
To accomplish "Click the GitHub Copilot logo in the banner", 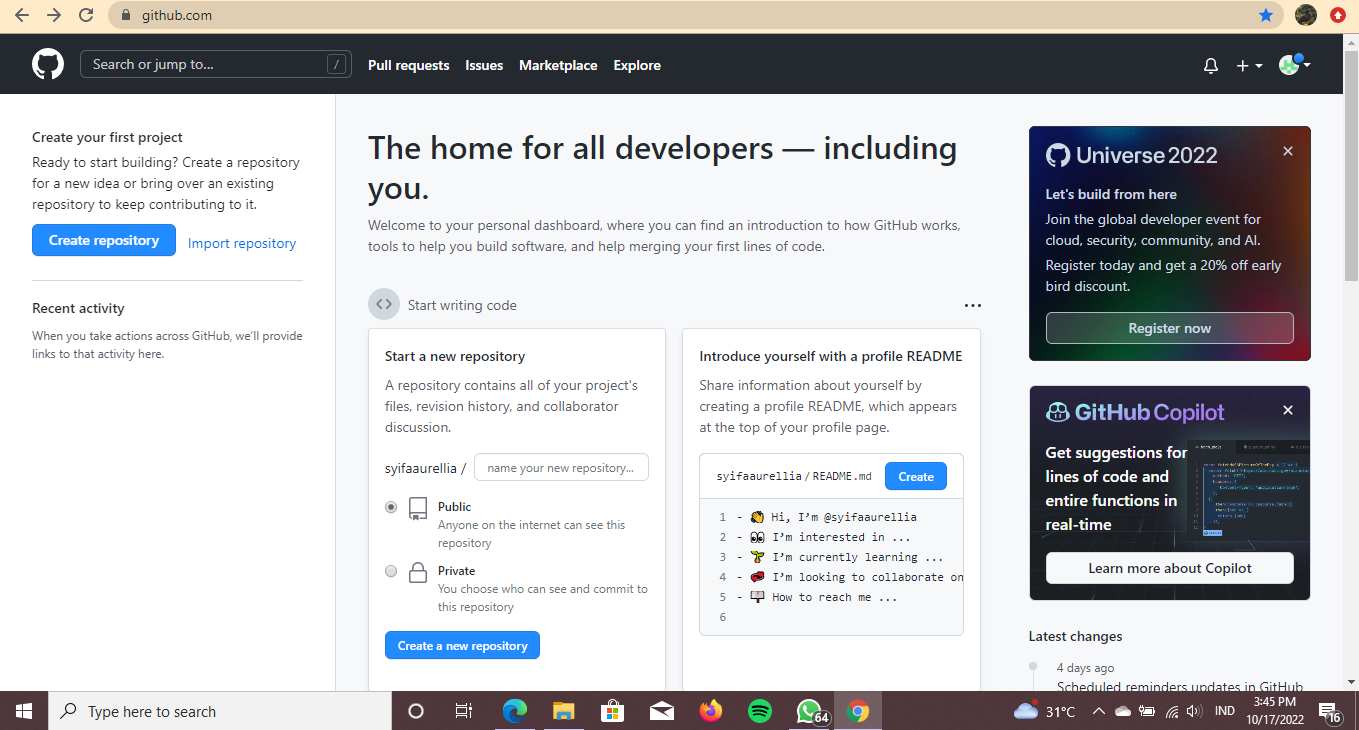I will tap(1059, 411).
